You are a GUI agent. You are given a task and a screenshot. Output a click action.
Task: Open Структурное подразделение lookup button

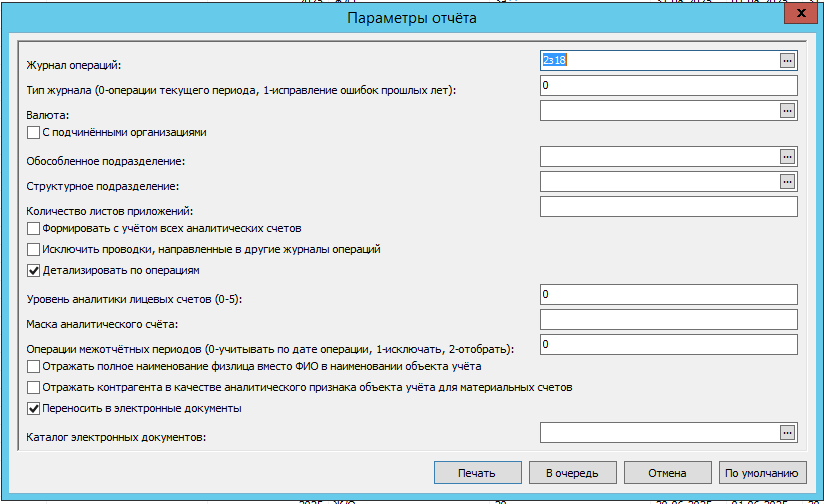pyautogui.click(x=787, y=182)
